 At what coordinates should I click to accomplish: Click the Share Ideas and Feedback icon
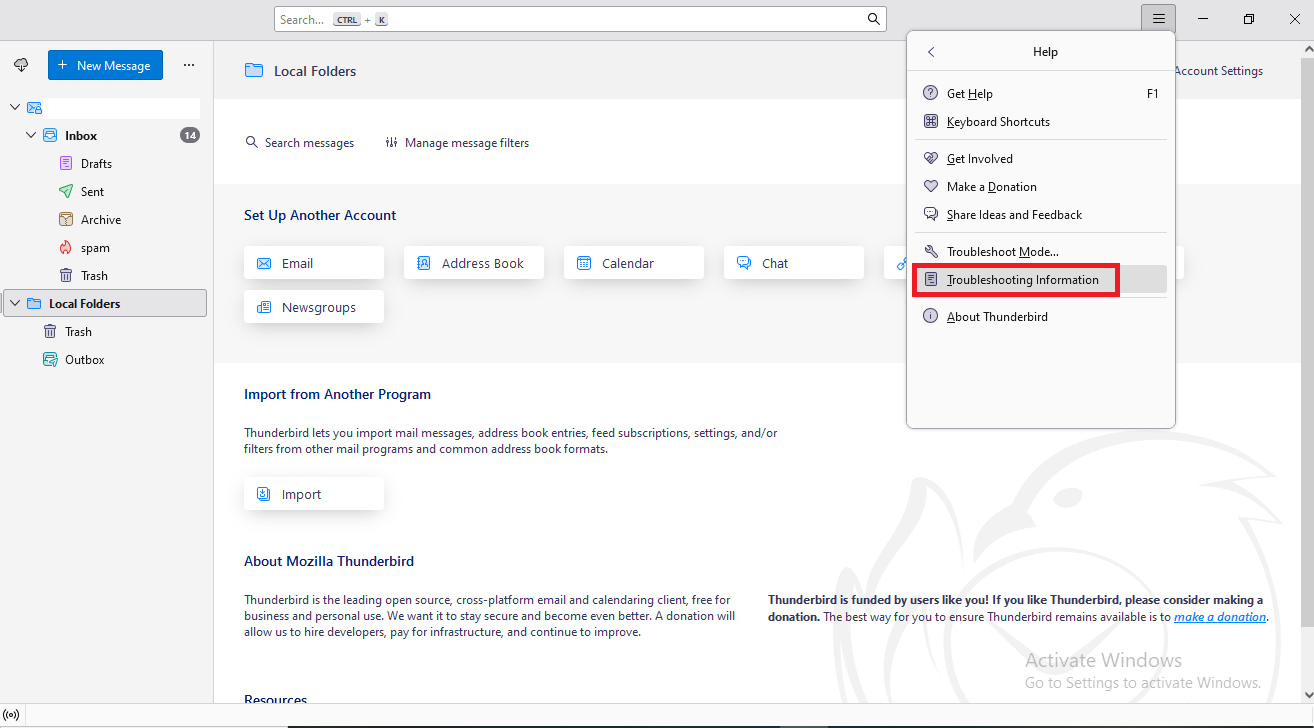(x=930, y=215)
